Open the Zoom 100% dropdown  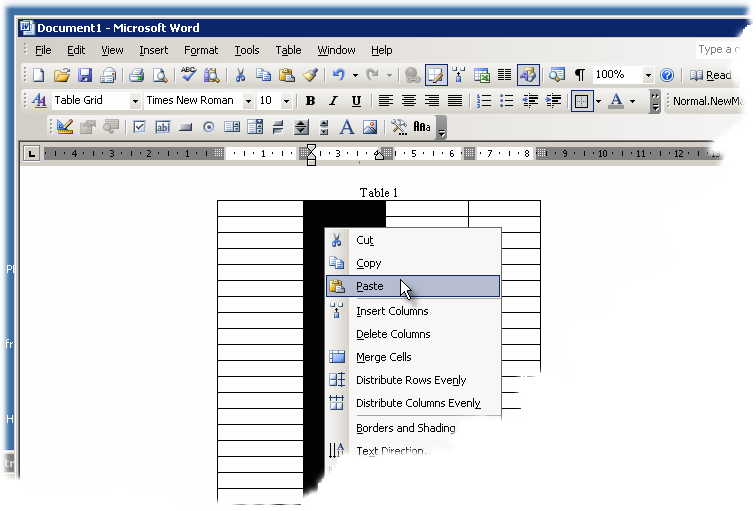coord(648,75)
